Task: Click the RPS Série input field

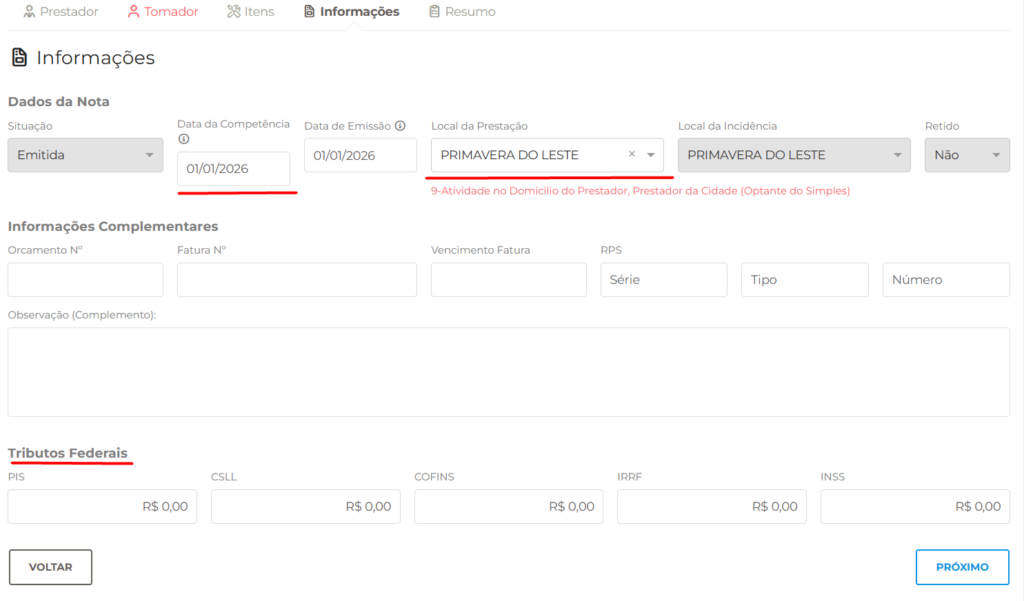Action: point(664,280)
